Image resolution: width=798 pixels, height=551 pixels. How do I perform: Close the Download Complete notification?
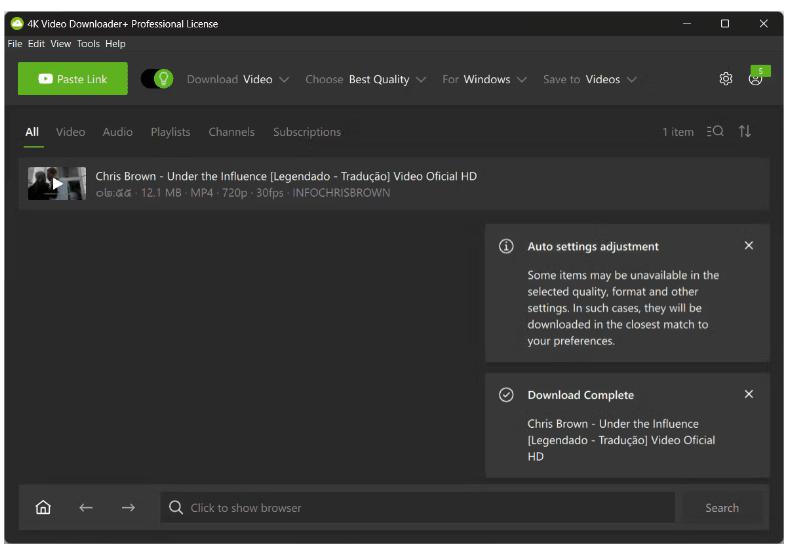[749, 395]
